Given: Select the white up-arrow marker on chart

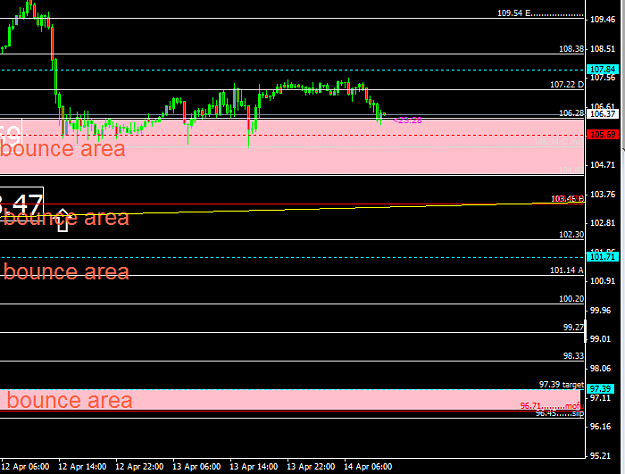Looking at the screenshot, I should pyautogui.click(x=63, y=220).
